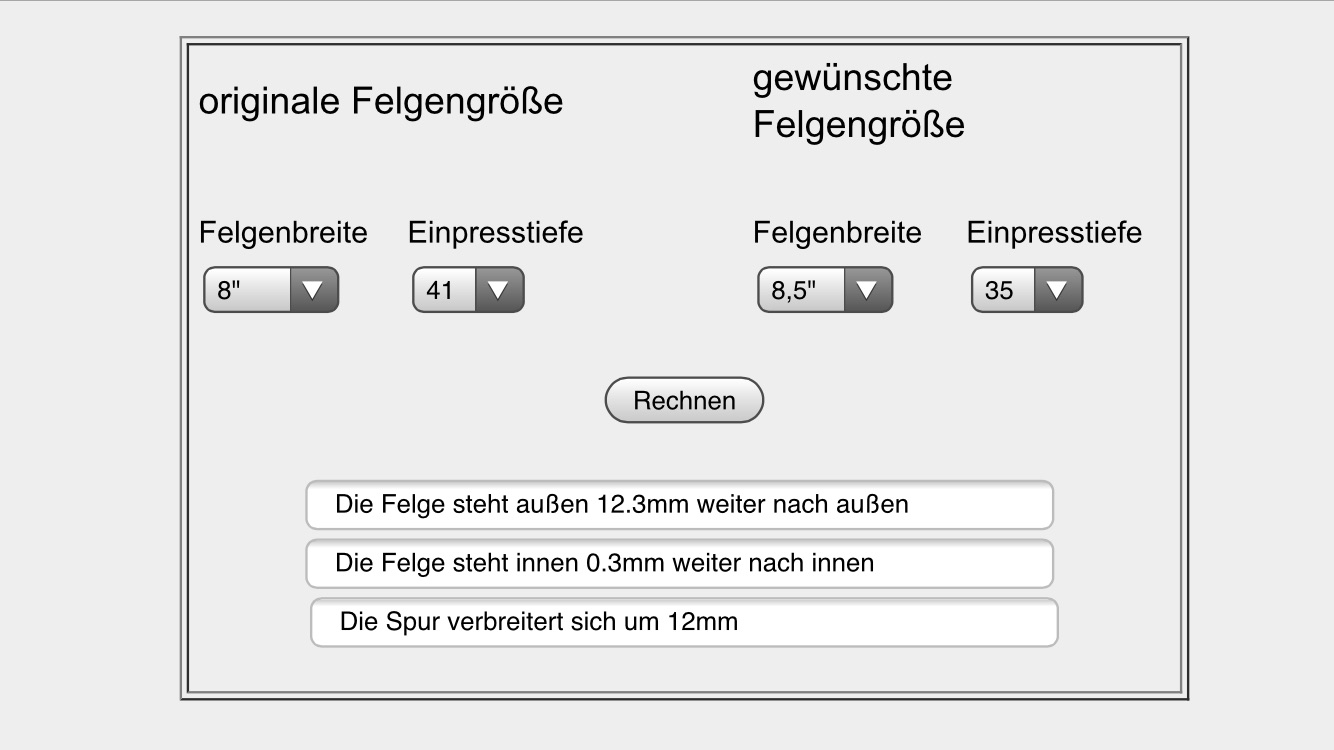Image resolution: width=1334 pixels, height=750 pixels.
Task: Click the Felgenbreite label under gewünschte Felgengröße
Action: (837, 233)
